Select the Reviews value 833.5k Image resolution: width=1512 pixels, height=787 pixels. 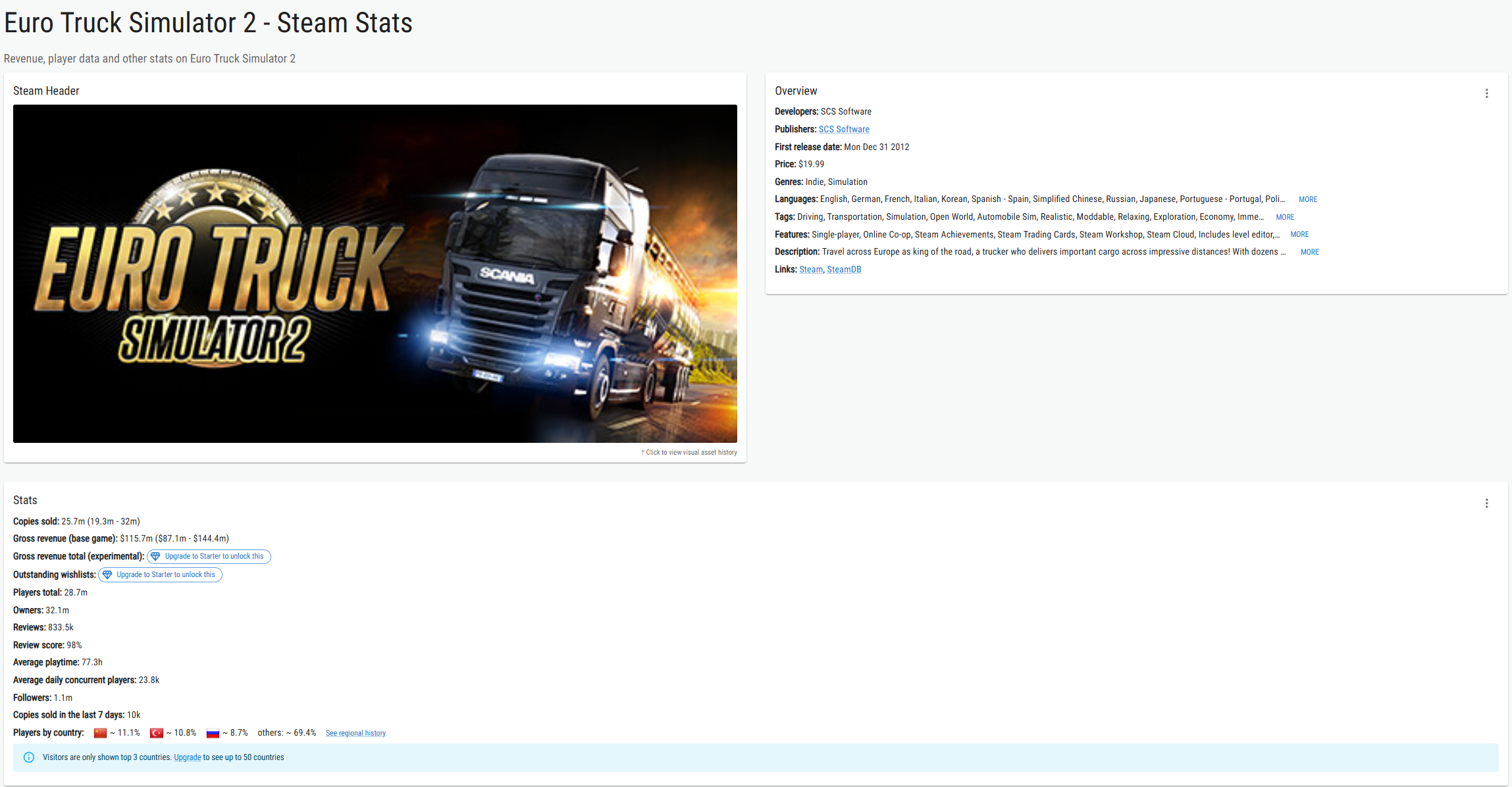[61, 628]
